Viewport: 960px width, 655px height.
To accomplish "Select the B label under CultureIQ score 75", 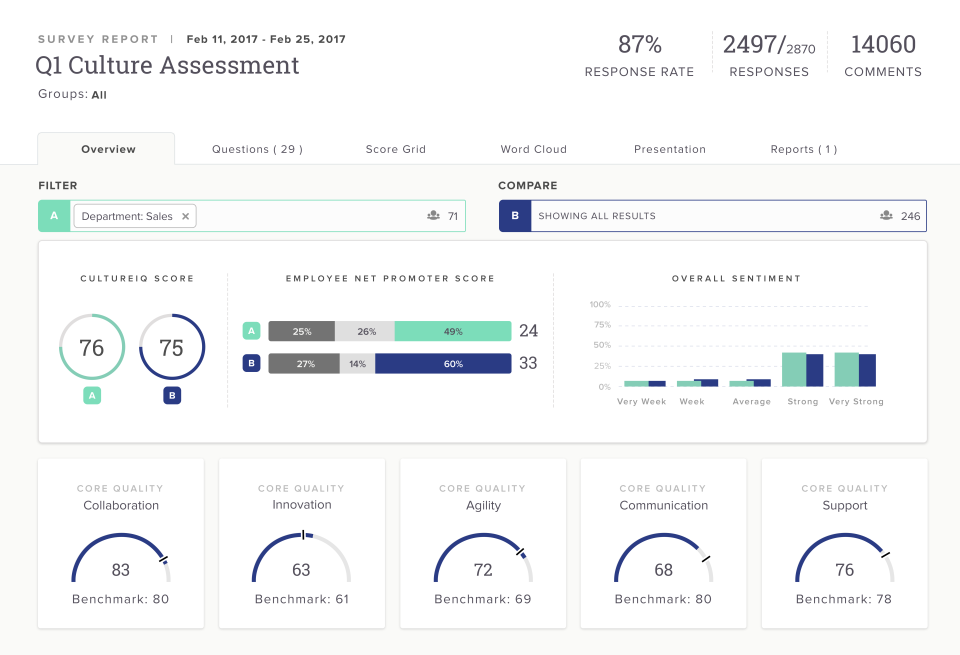I will coord(172,396).
